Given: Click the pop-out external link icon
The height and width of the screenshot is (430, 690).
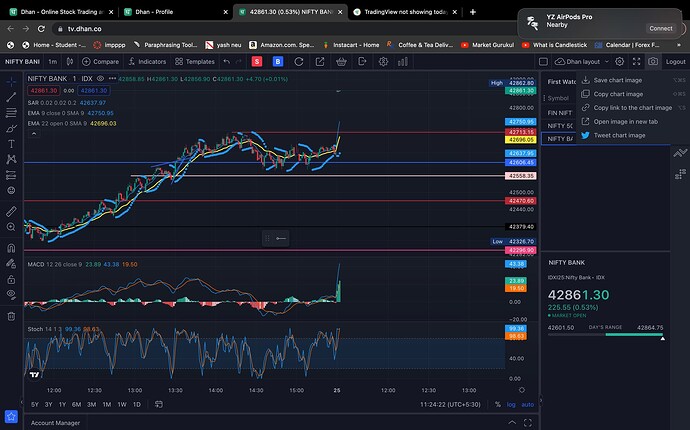Looking at the screenshot, I should (320, 62).
